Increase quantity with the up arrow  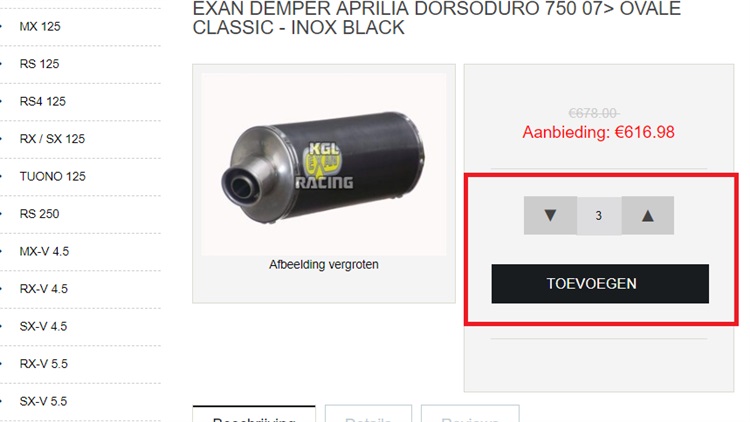648,215
